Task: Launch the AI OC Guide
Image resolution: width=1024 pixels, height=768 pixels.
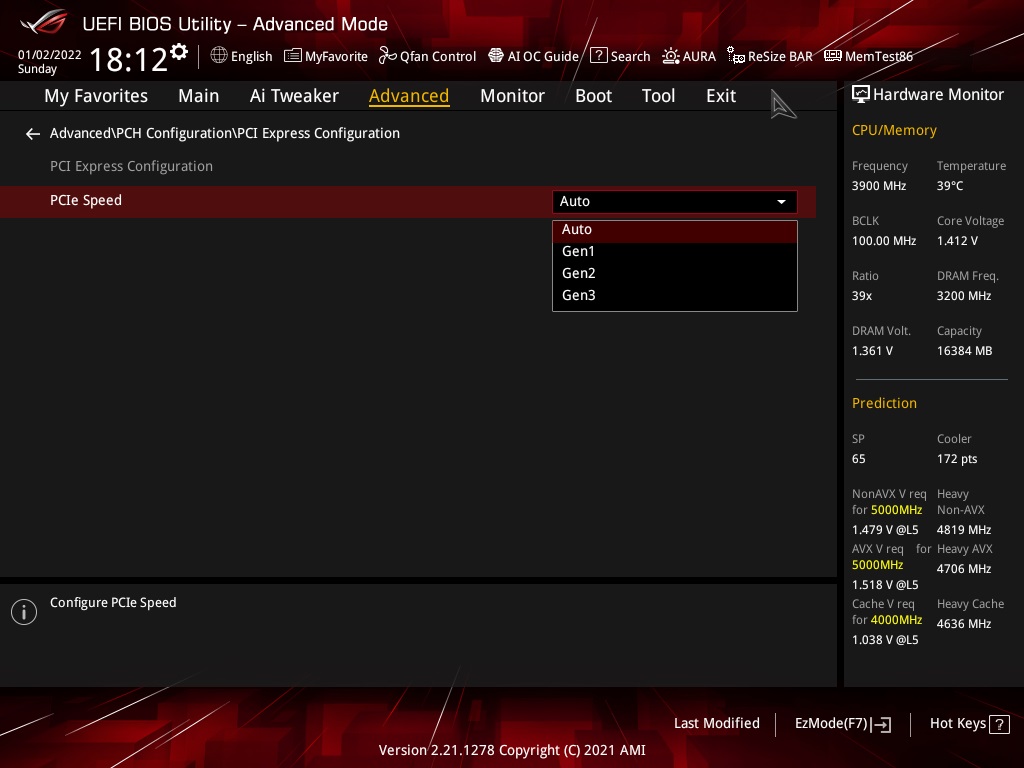Action: point(534,56)
